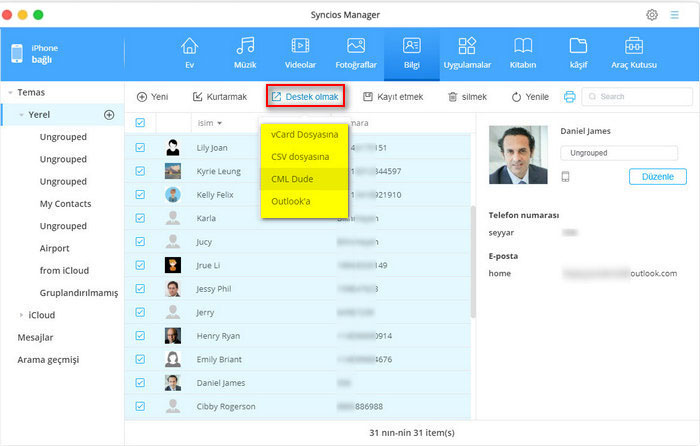Click Henry Ryan's photo thumbnail
Image resolution: width=700 pixels, height=446 pixels.
pos(173,336)
